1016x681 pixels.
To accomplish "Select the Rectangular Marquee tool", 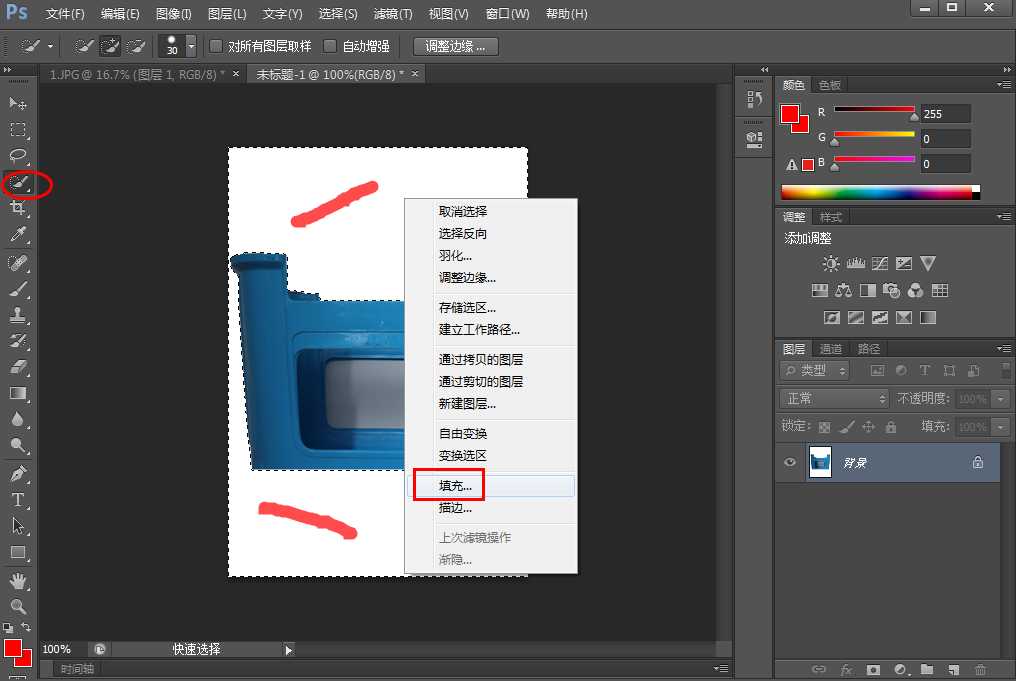I will click(x=17, y=130).
